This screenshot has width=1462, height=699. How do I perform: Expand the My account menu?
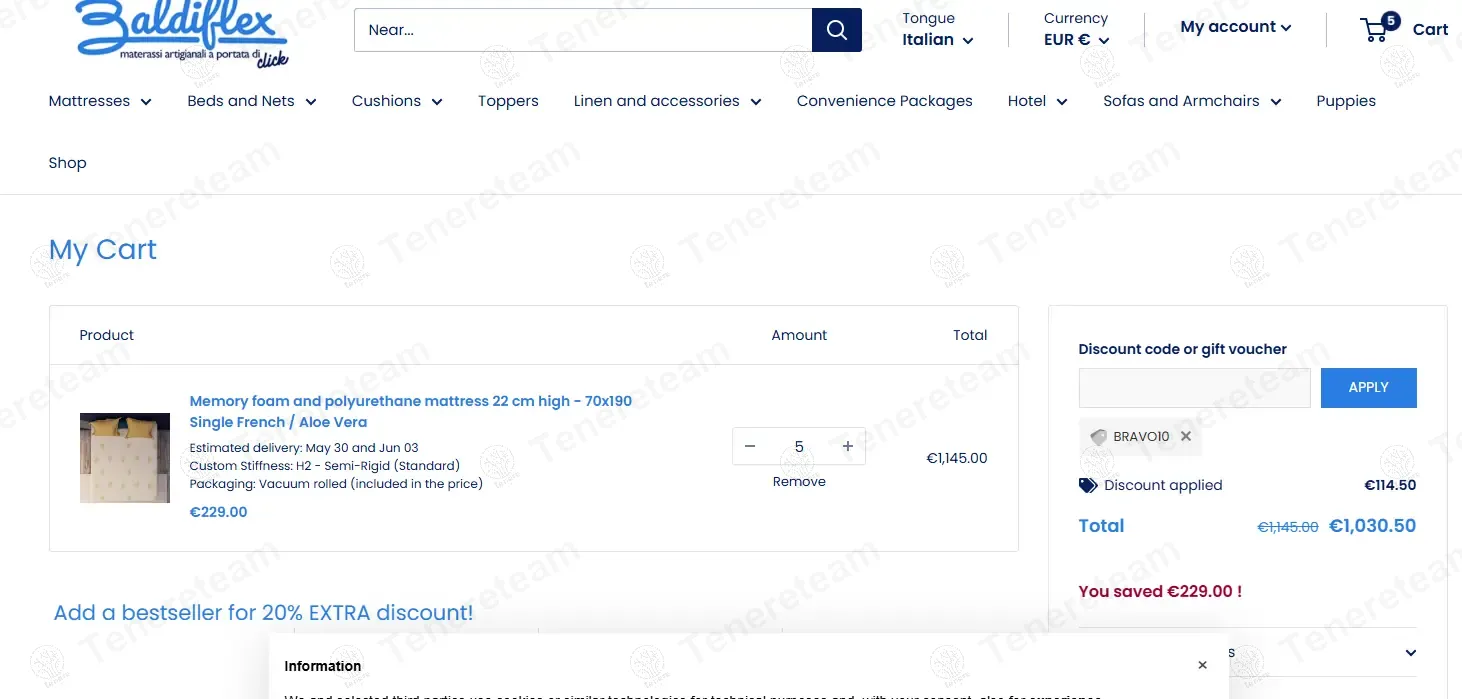coord(1236,27)
